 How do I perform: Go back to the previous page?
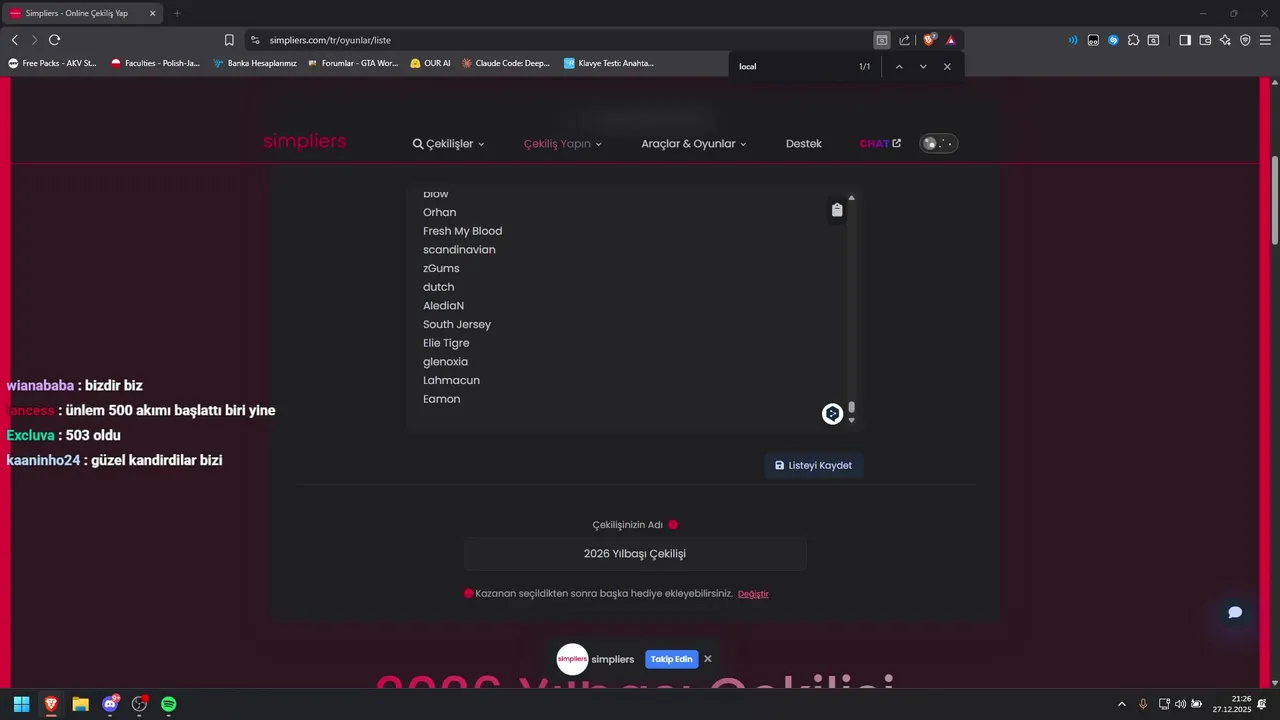(x=14, y=40)
